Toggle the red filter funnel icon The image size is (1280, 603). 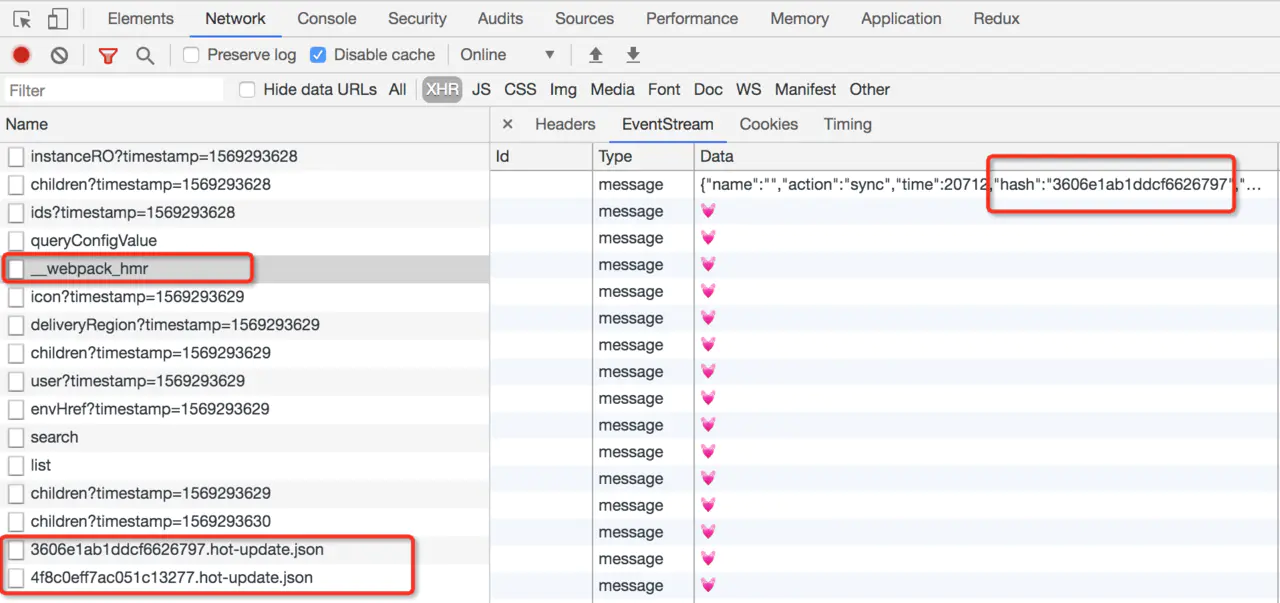[x=108, y=55]
